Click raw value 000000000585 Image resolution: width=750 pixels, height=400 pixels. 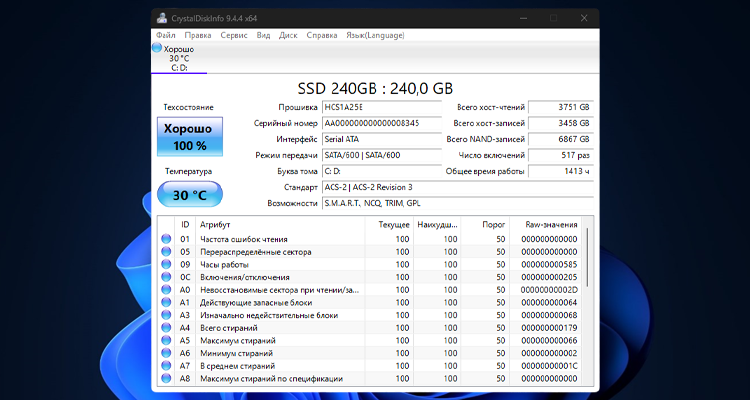coord(549,264)
